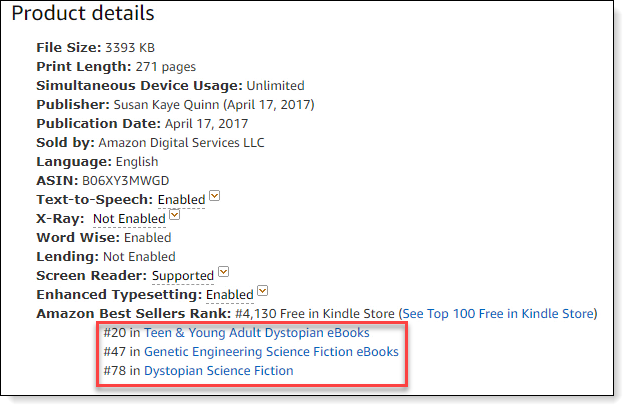Open Teen & Young Adult Dystopian eBooks category
The image size is (629, 411).
tap(256, 333)
